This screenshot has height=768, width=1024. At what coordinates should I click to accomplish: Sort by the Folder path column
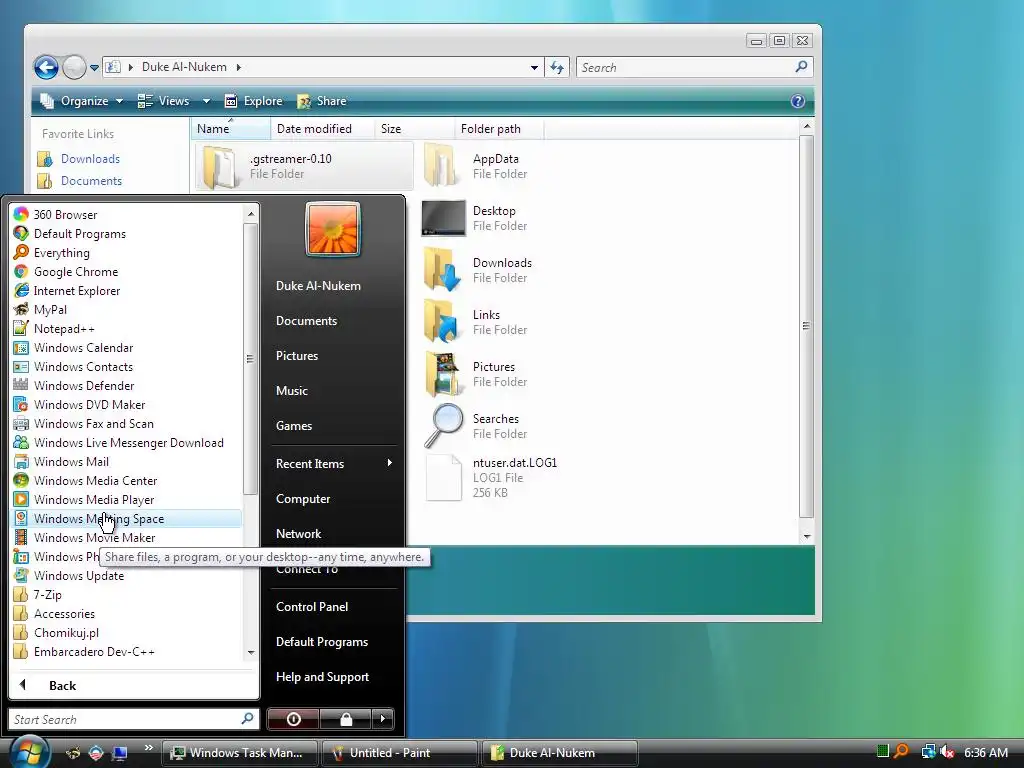coord(499,129)
